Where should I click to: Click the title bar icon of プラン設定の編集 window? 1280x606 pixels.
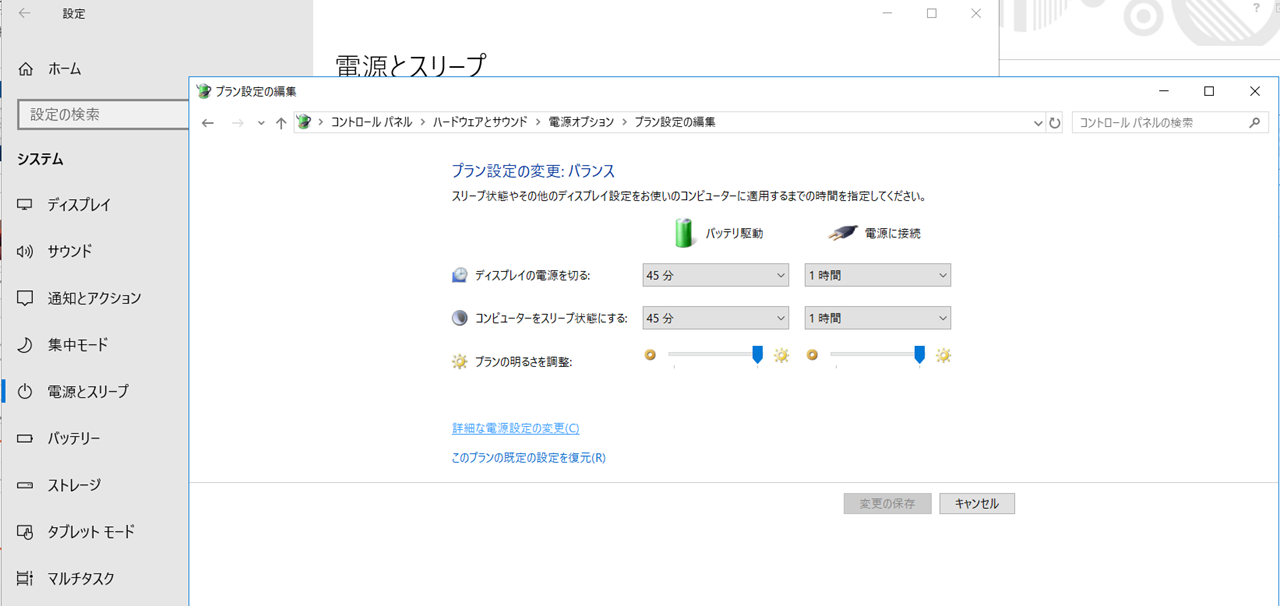click(204, 91)
